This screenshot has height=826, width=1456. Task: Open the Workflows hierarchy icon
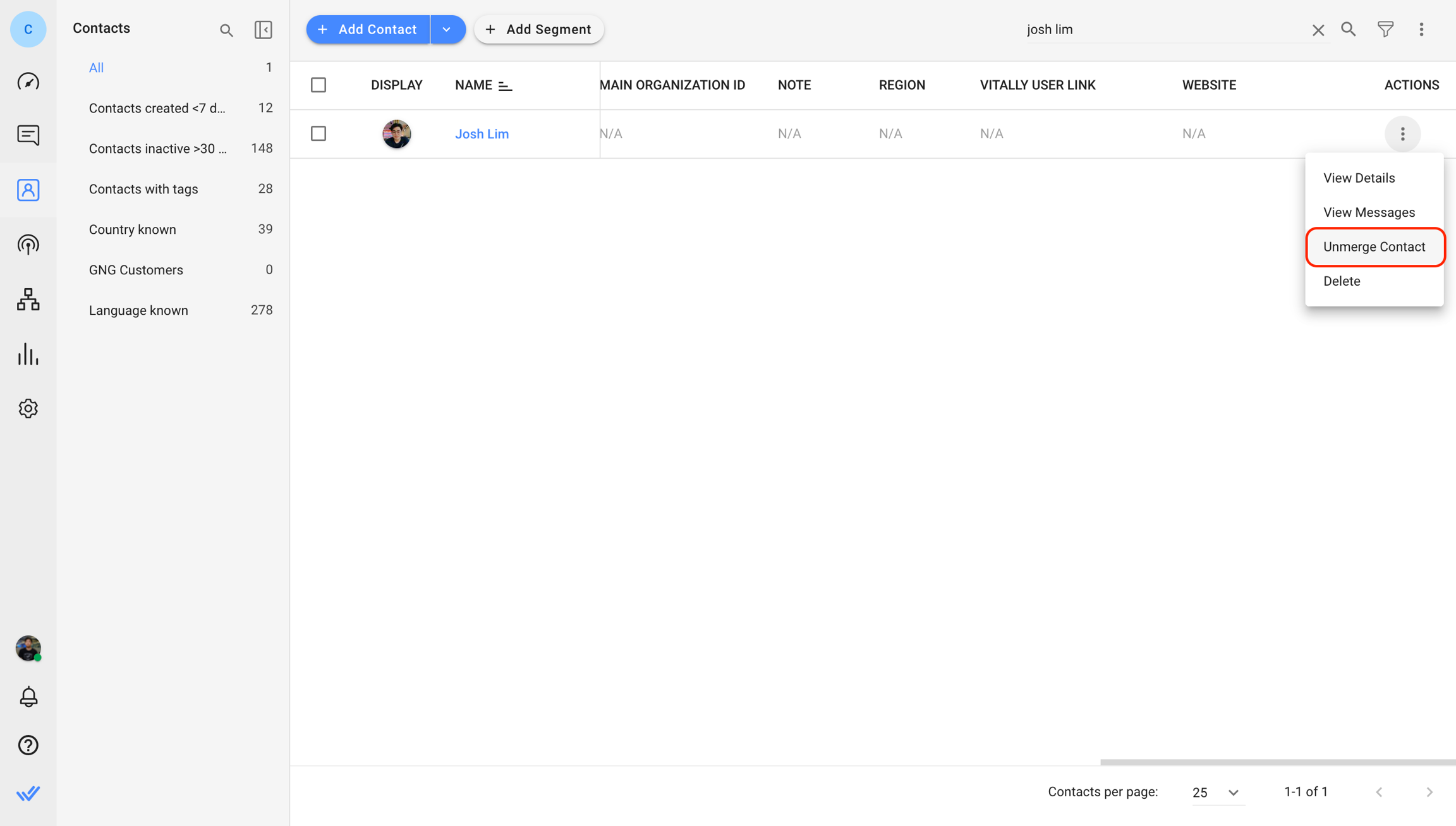click(28, 300)
